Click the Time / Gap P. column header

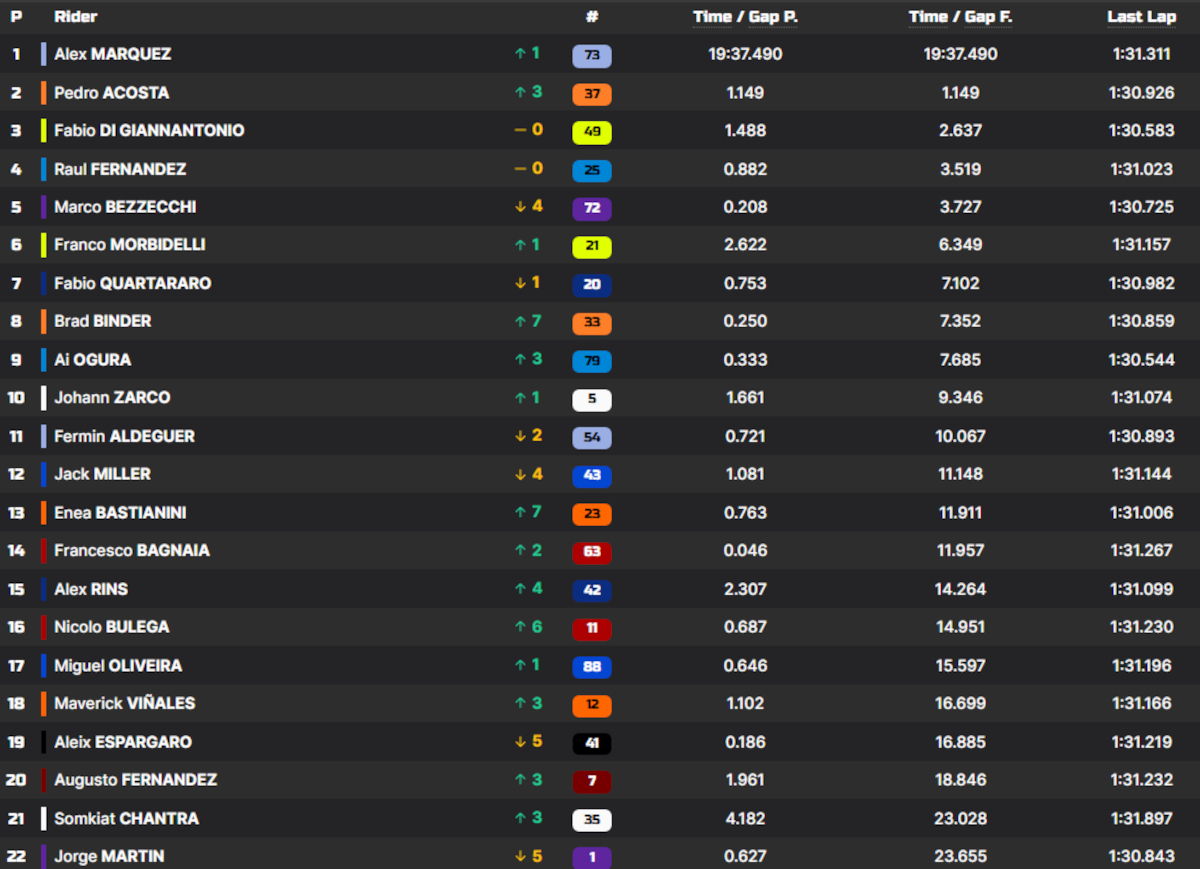coord(745,17)
